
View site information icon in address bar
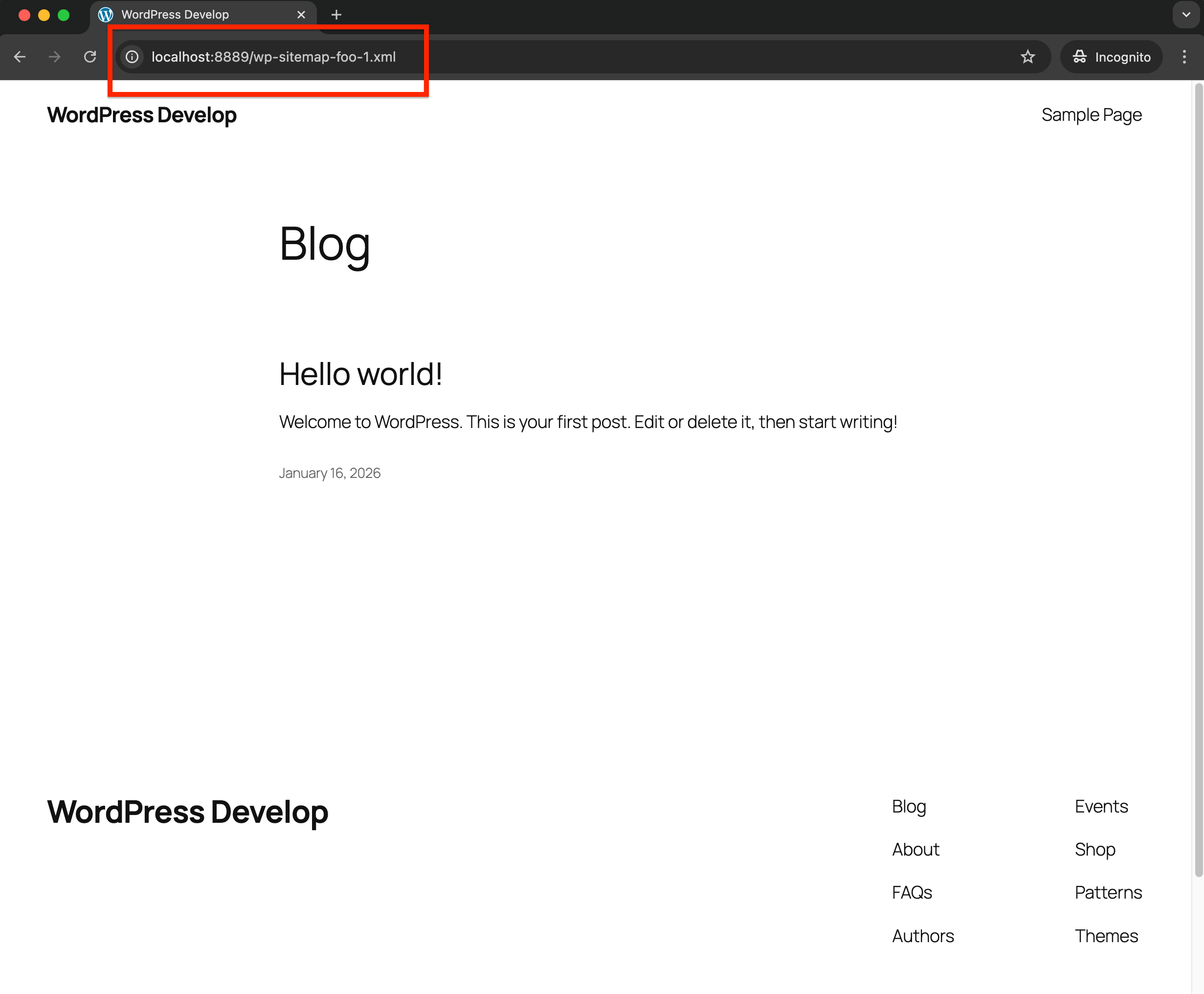(132, 57)
